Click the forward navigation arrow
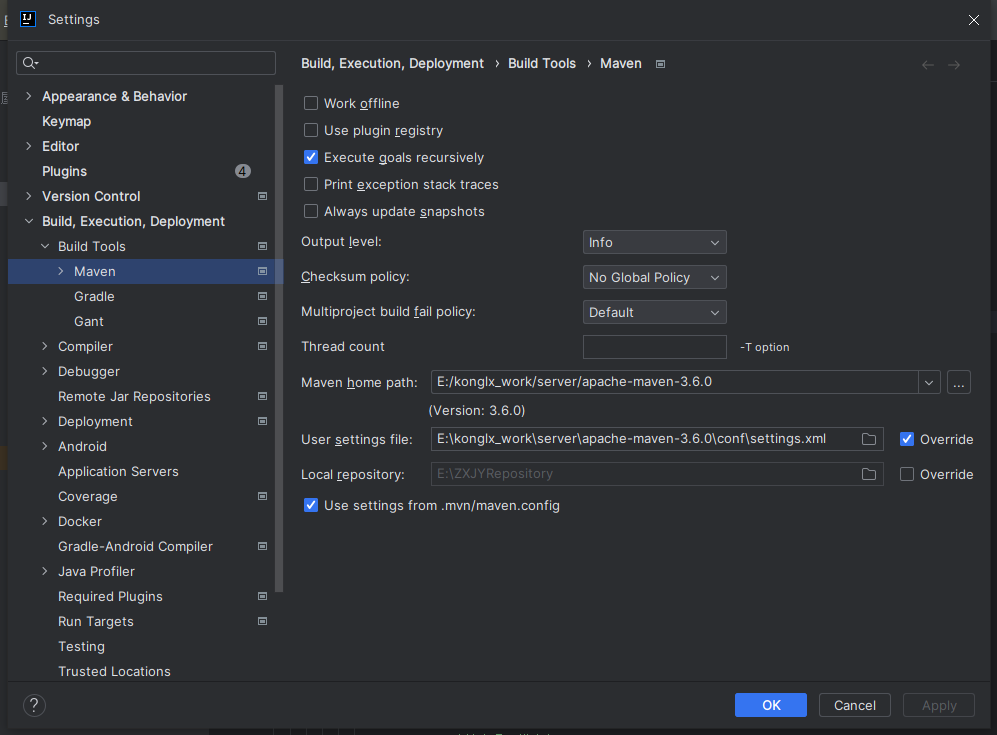 coord(954,65)
